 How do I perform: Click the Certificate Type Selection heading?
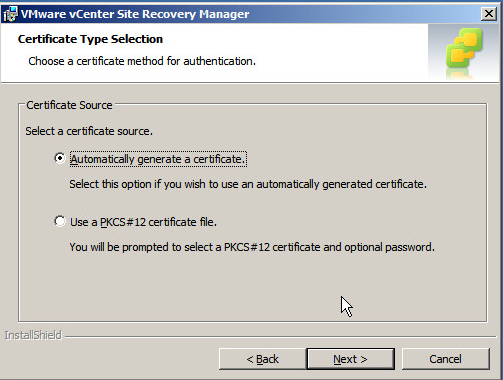point(90,39)
